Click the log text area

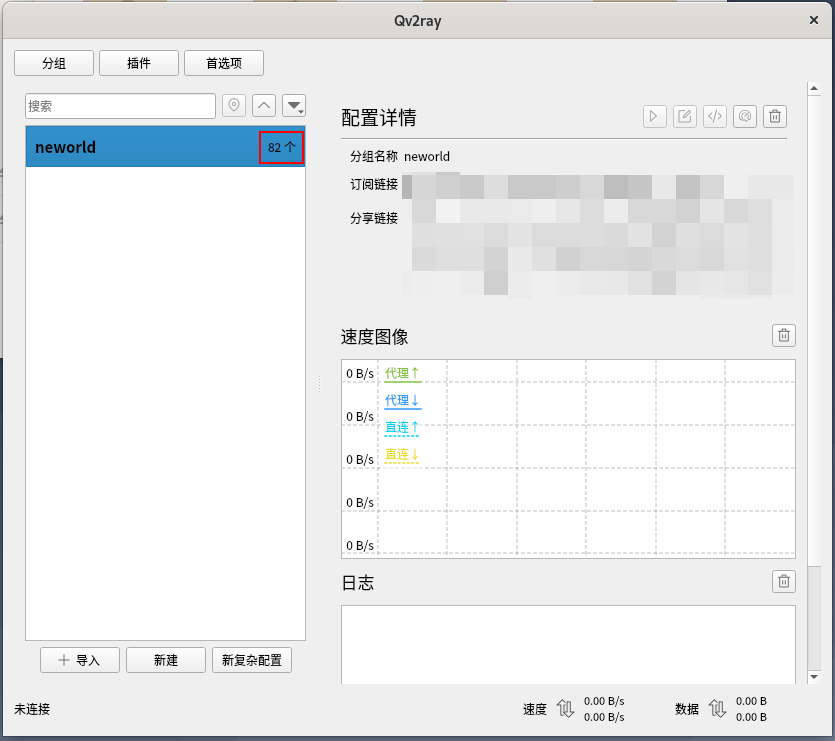pyautogui.click(x=568, y=645)
